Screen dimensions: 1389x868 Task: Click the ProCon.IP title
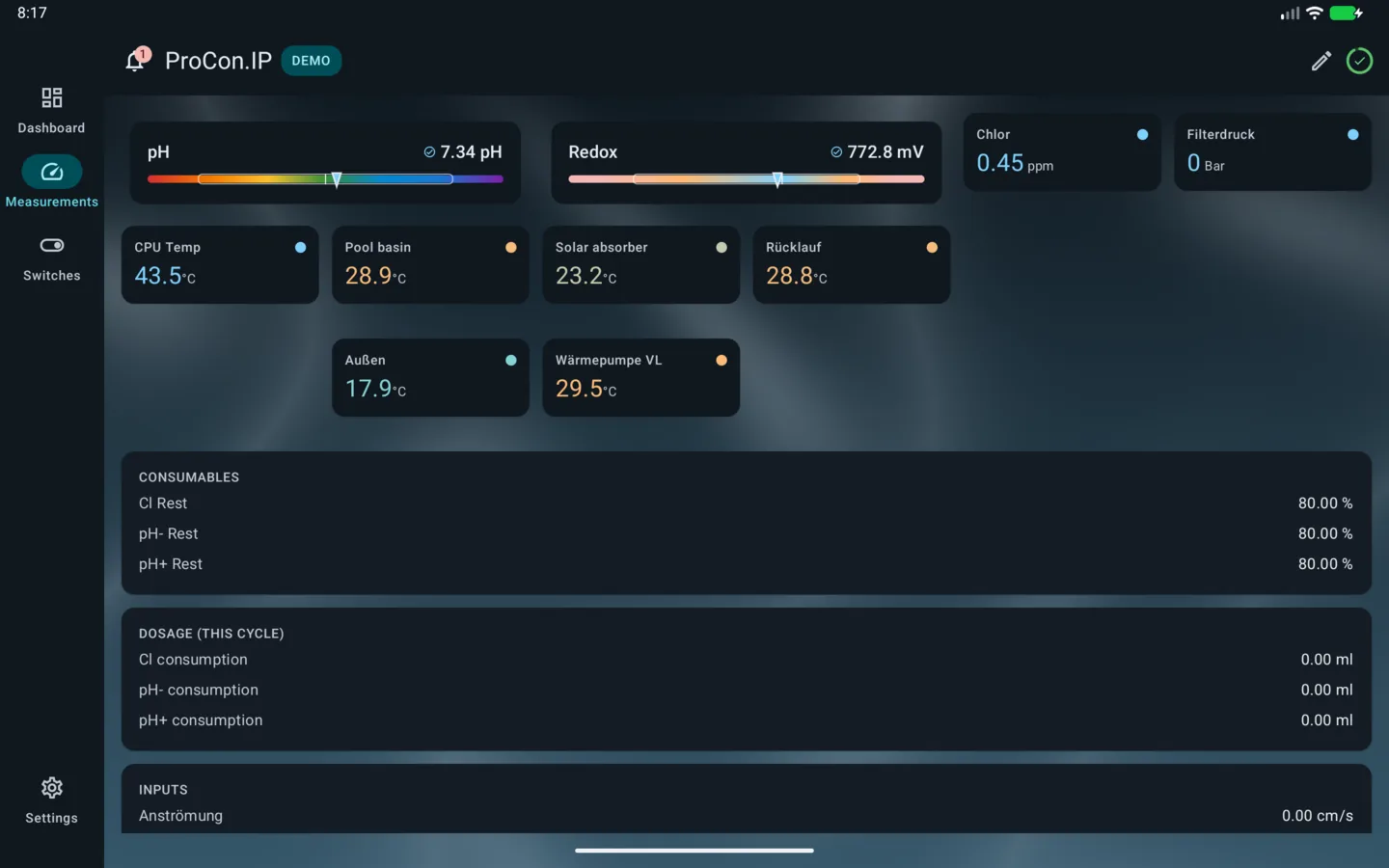218,61
